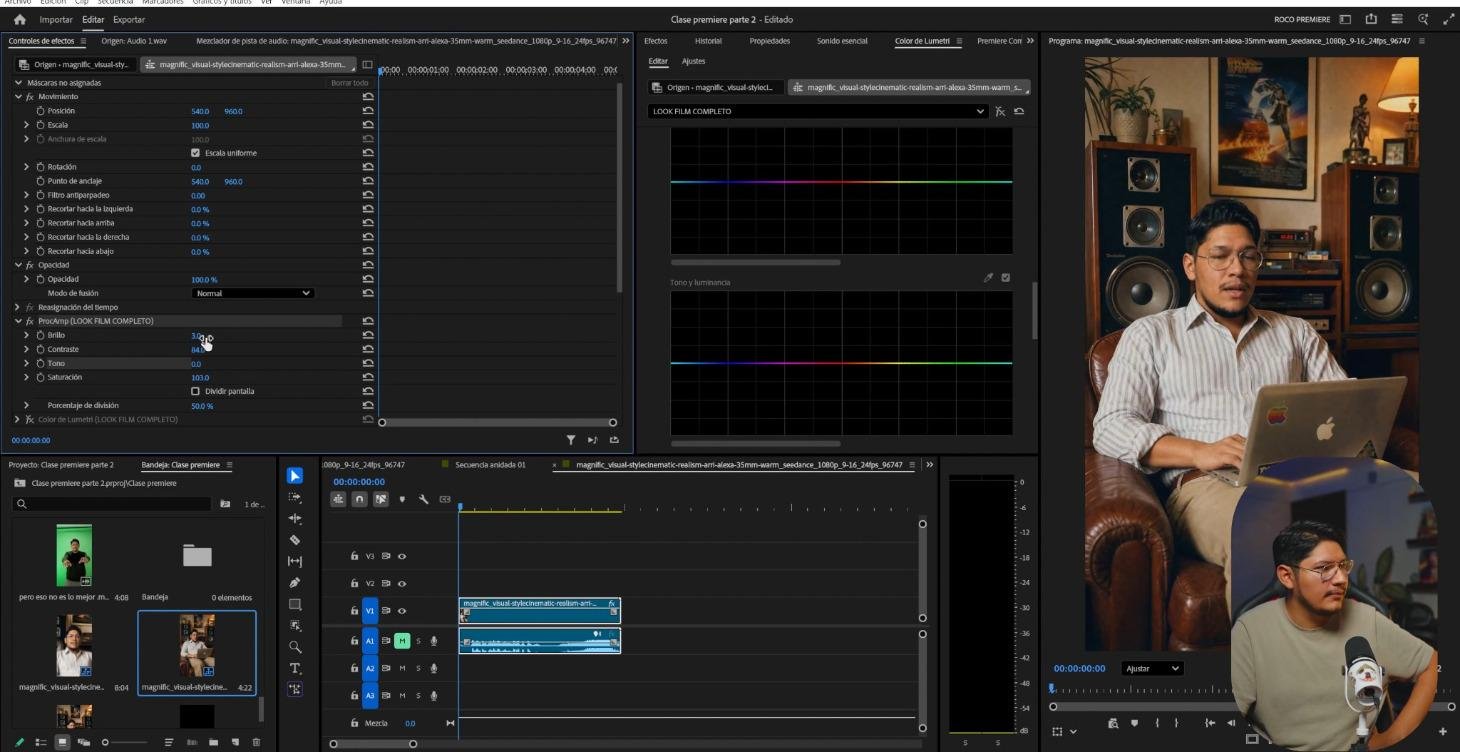Select the Type tool (T)
The width and height of the screenshot is (1460, 752).
(295, 668)
